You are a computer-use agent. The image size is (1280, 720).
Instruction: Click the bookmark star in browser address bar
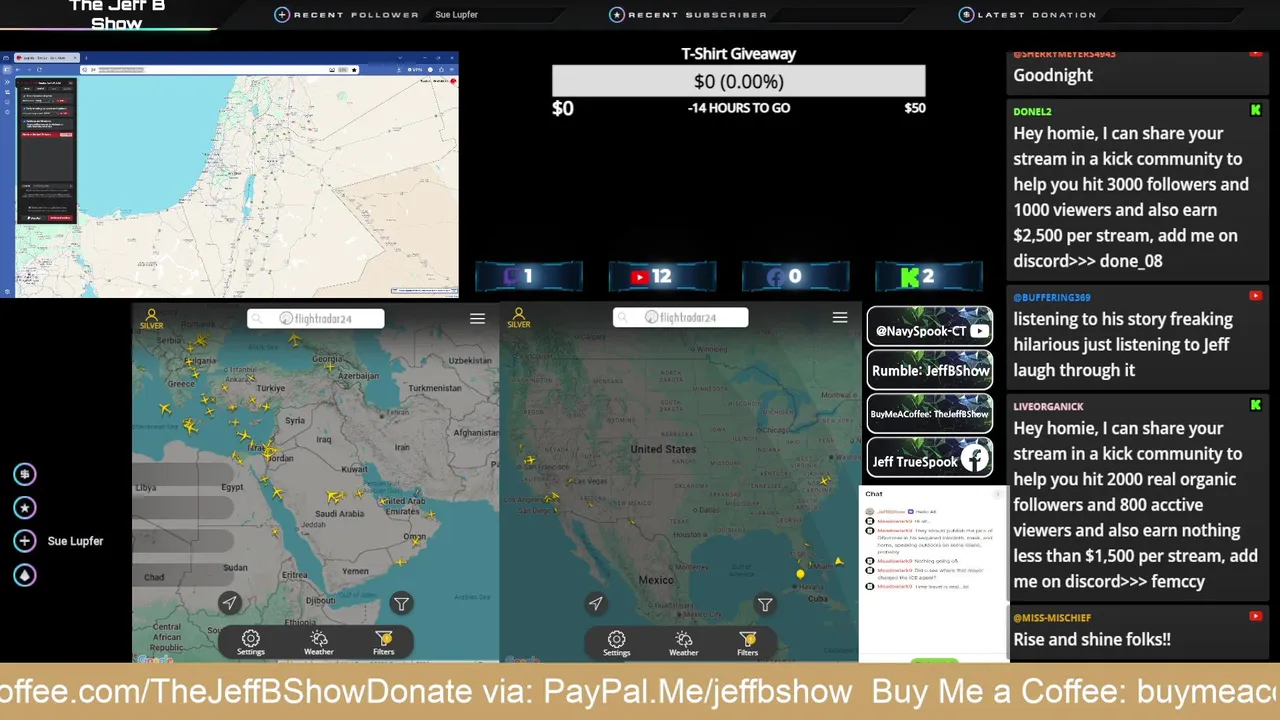pyautogui.click(x=354, y=70)
